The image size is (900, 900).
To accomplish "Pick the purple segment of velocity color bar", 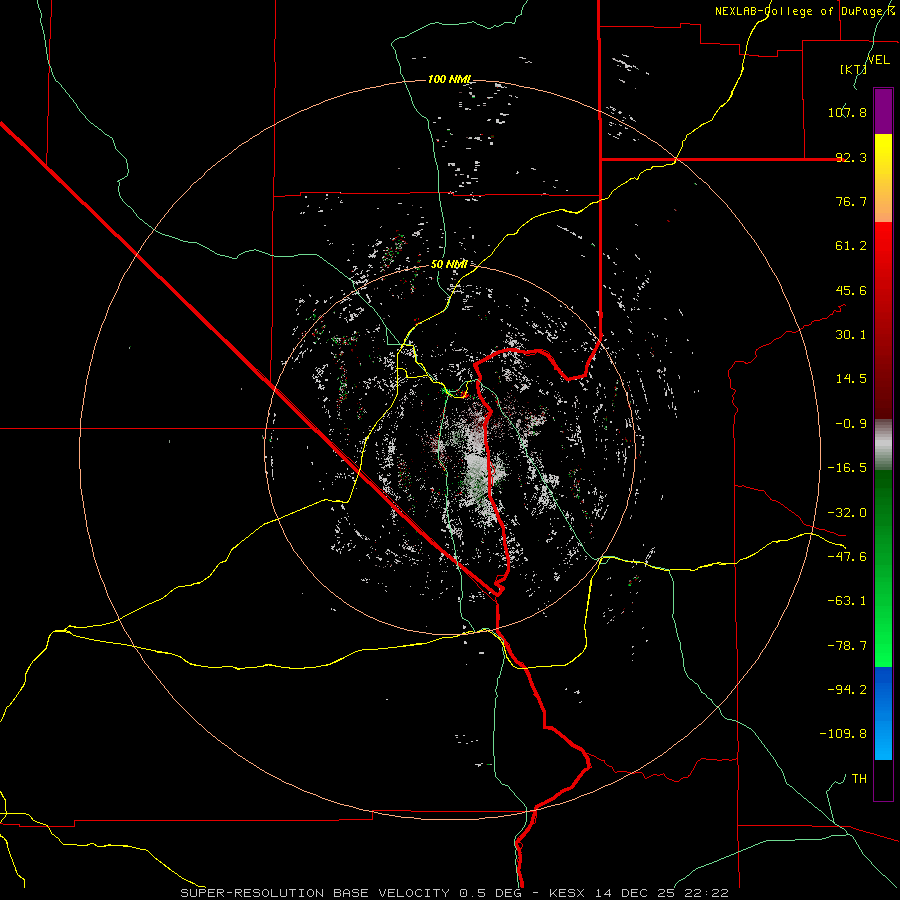I will click(883, 112).
